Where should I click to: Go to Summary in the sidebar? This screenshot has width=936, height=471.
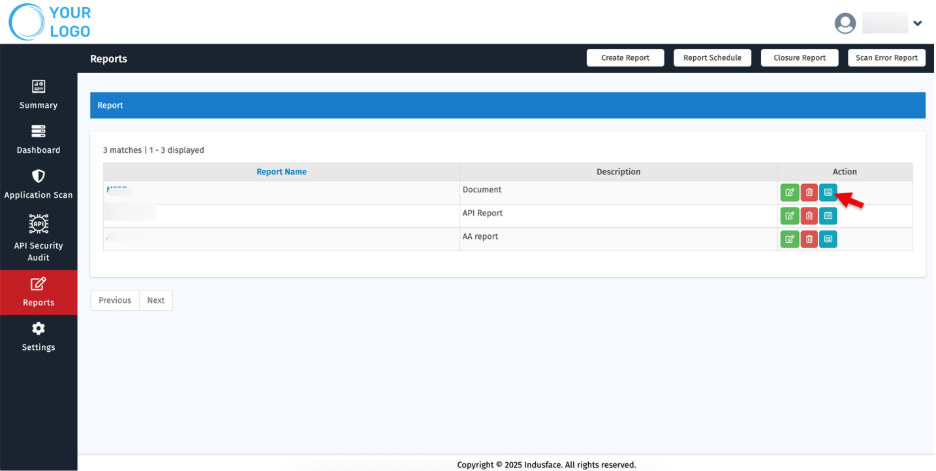point(38,94)
